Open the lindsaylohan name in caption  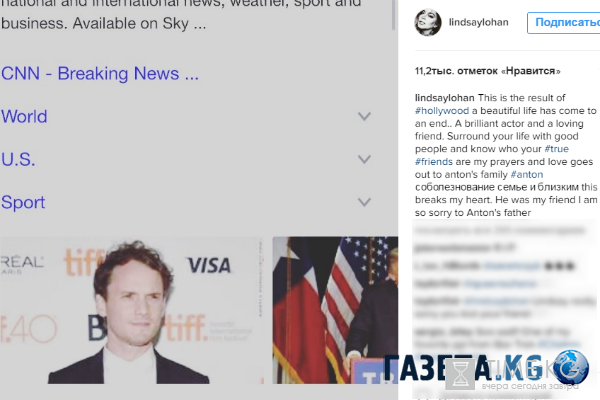click(444, 98)
